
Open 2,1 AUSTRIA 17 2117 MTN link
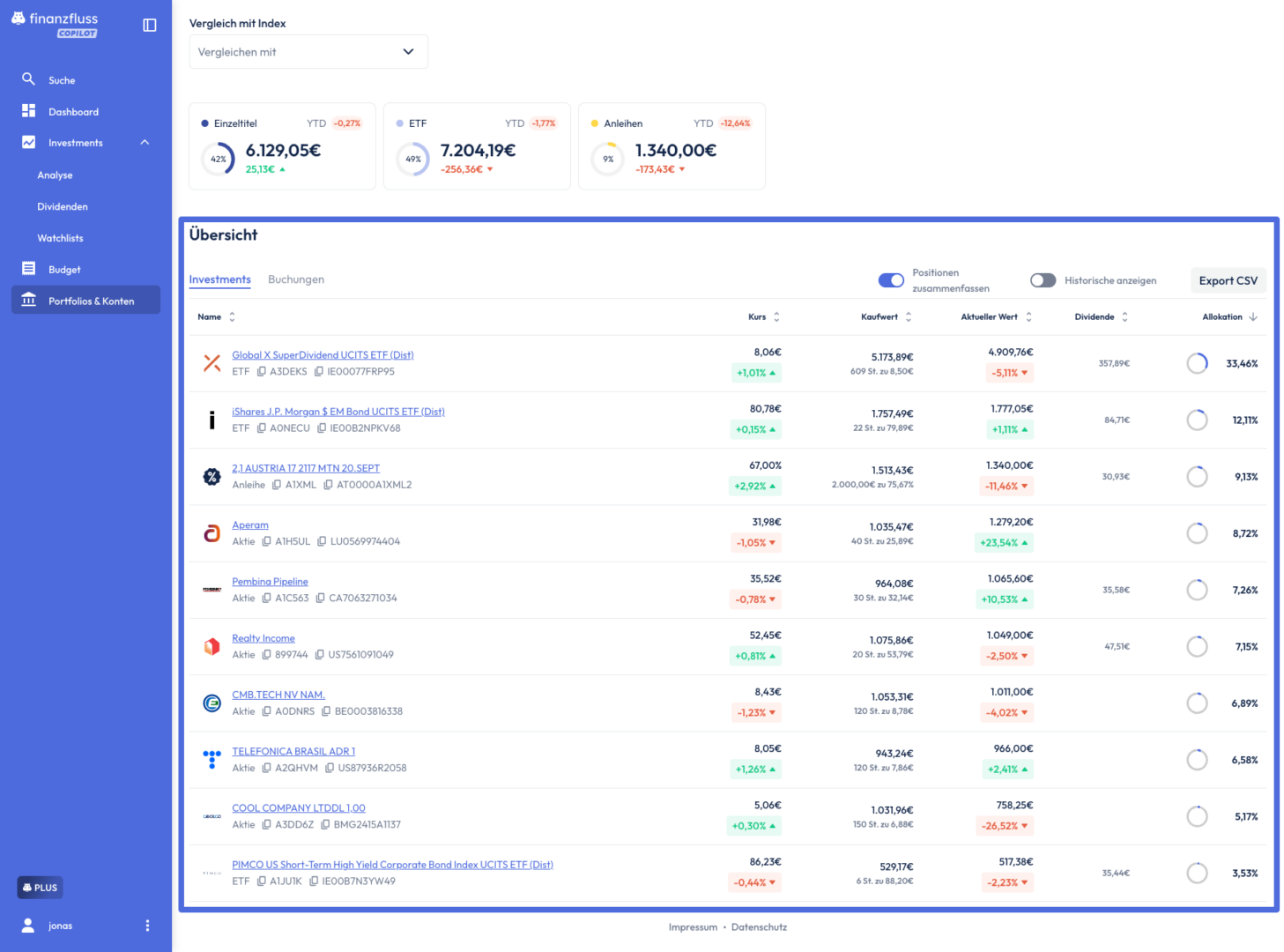[306, 468]
